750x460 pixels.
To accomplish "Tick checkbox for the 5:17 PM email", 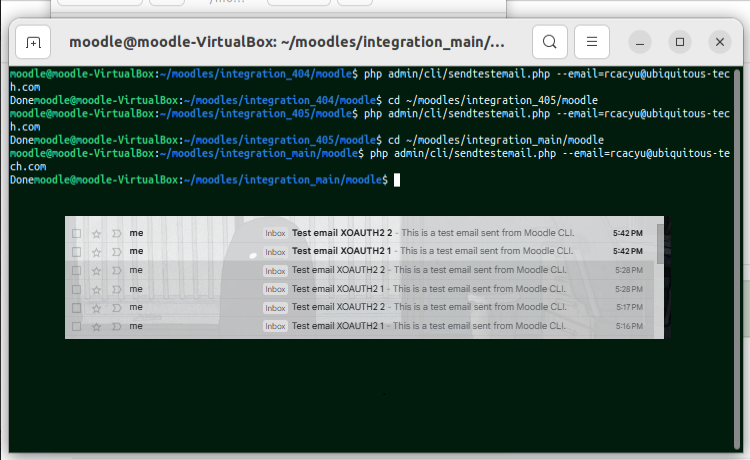I will pos(77,308).
